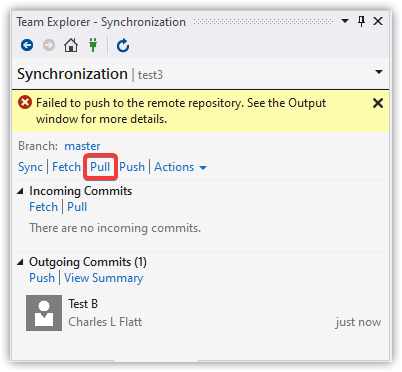Select the Test B commit

tap(203, 313)
